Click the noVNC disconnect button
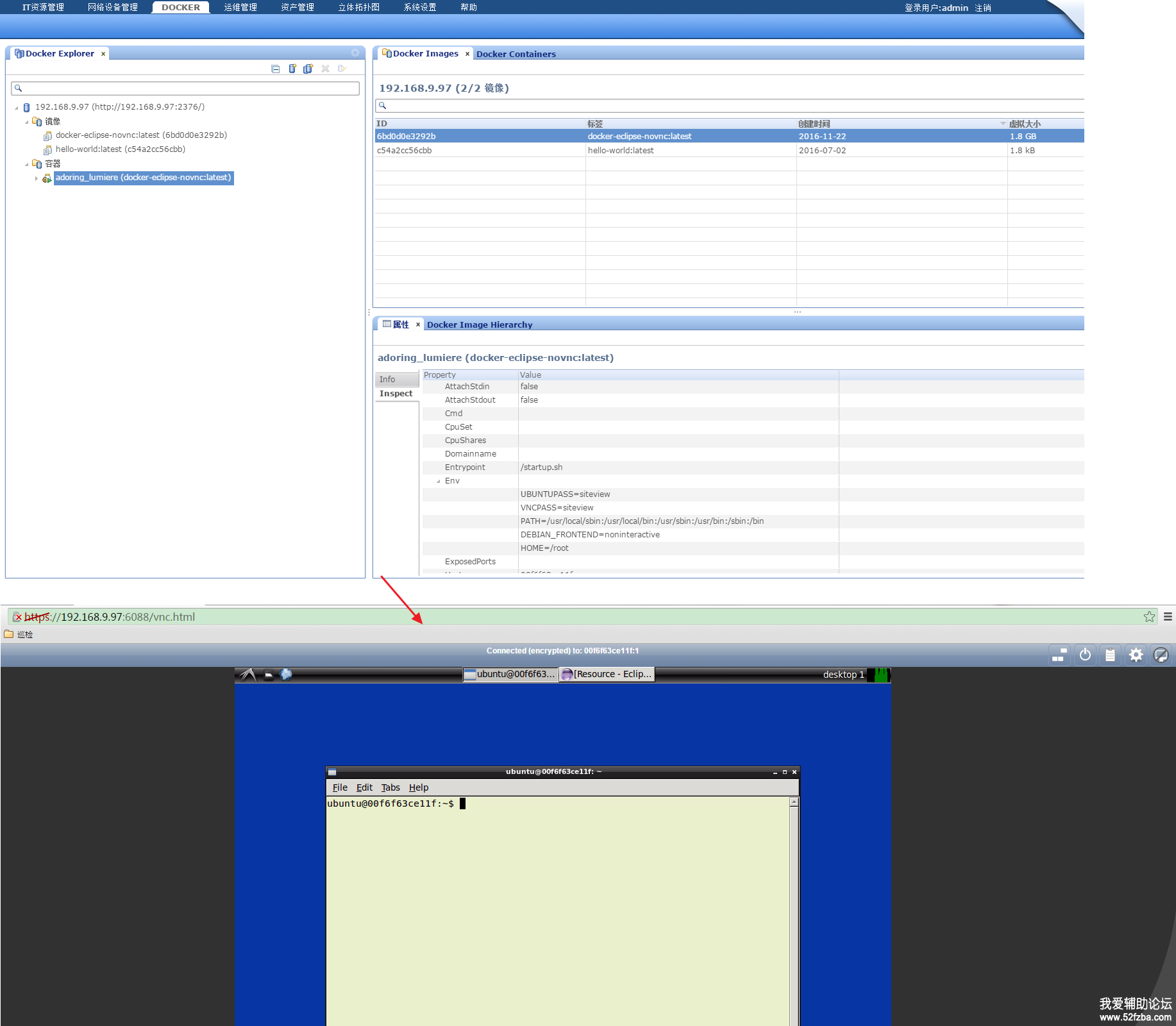This screenshot has height=1026, width=1176. pos(1161,655)
